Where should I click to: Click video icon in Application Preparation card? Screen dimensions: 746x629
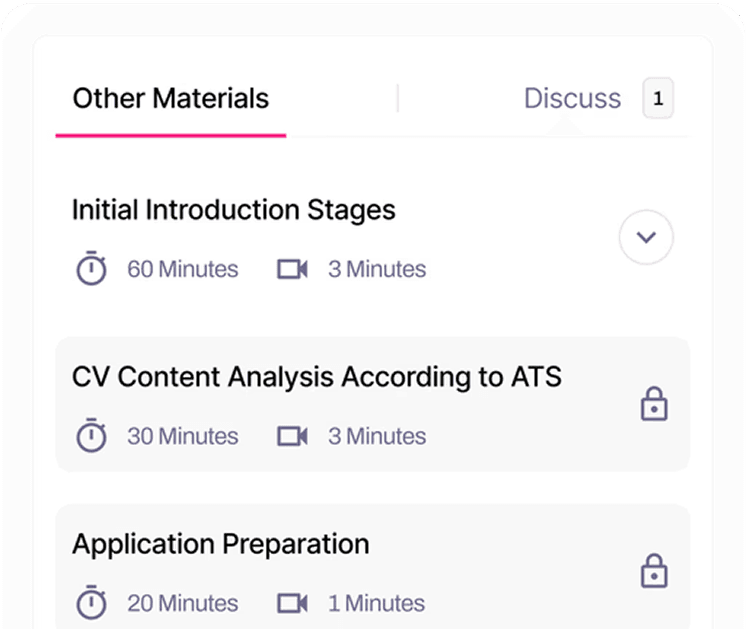click(291, 603)
